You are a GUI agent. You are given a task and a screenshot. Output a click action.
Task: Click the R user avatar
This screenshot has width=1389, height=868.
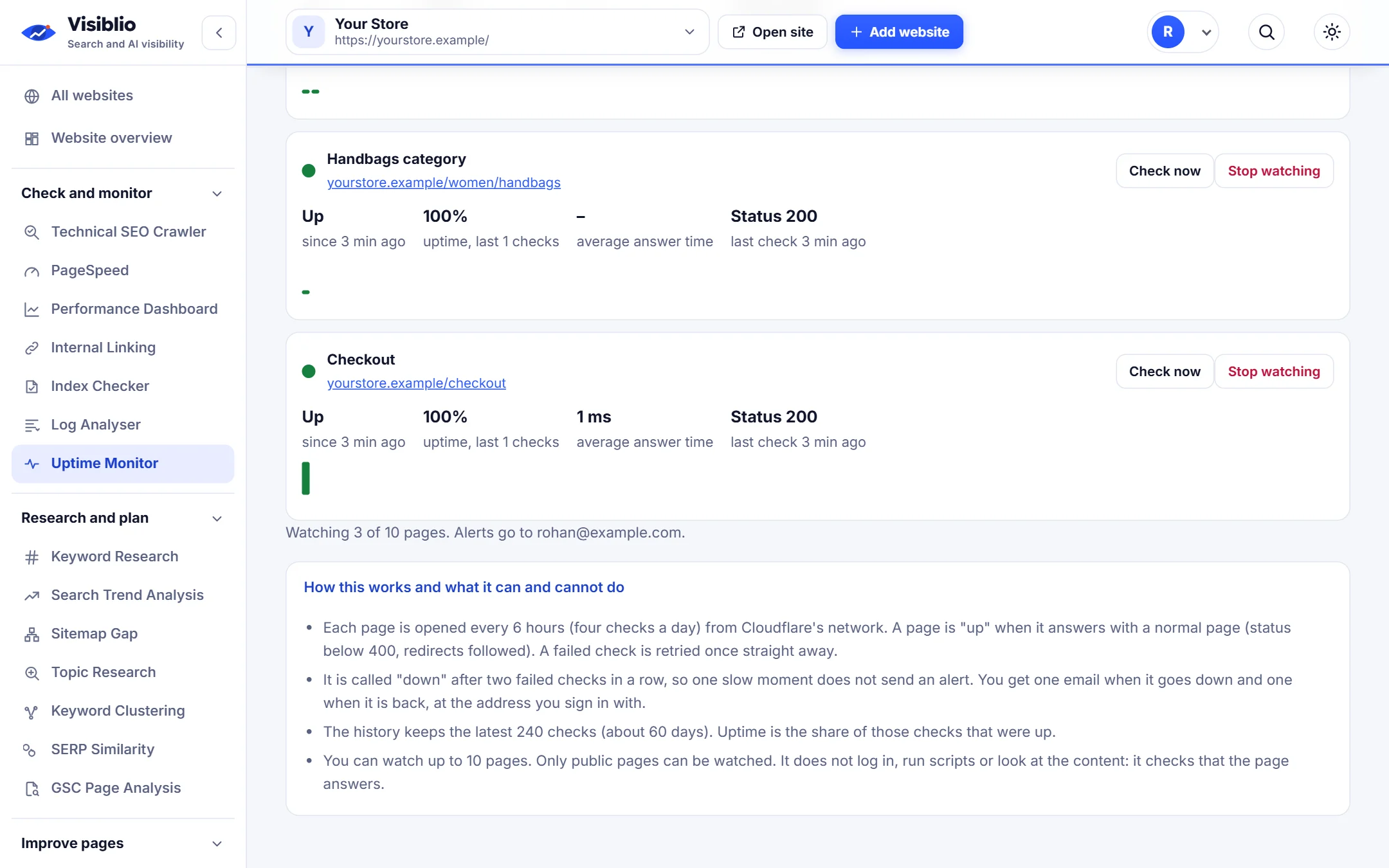tap(1168, 32)
